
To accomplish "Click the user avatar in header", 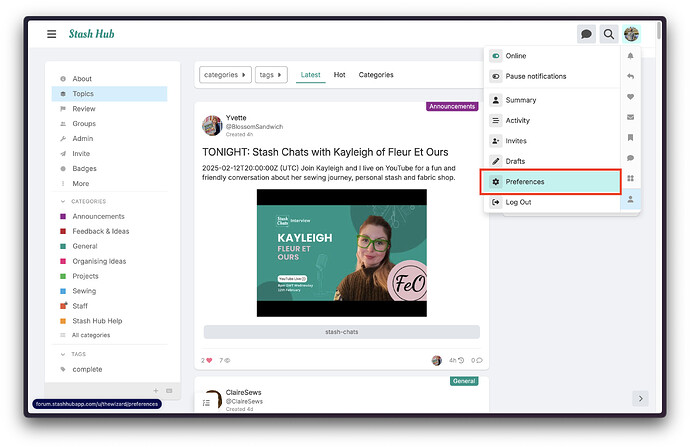I will [x=631, y=34].
